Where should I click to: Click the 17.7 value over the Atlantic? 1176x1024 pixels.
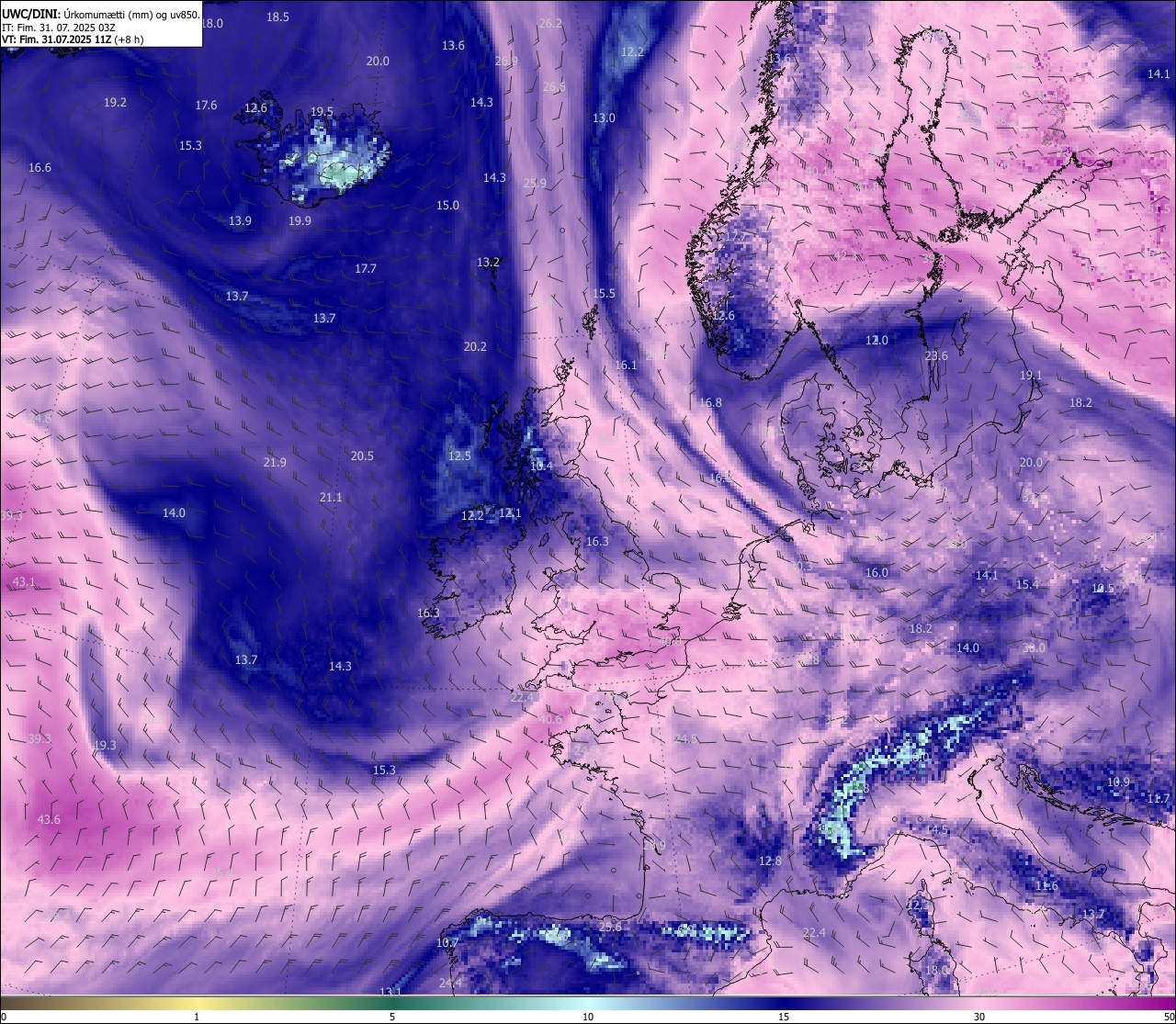coord(366,268)
